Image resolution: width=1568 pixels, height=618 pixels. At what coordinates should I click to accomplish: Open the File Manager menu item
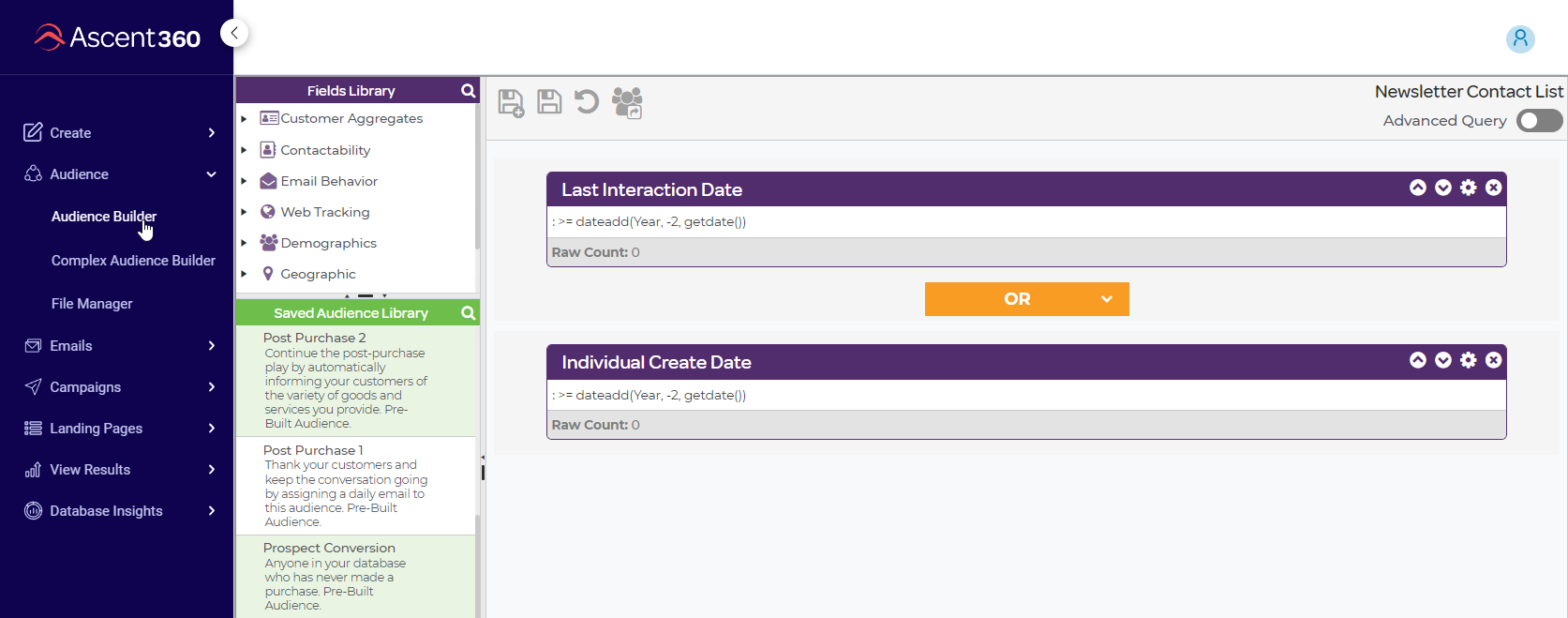coord(92,304)
